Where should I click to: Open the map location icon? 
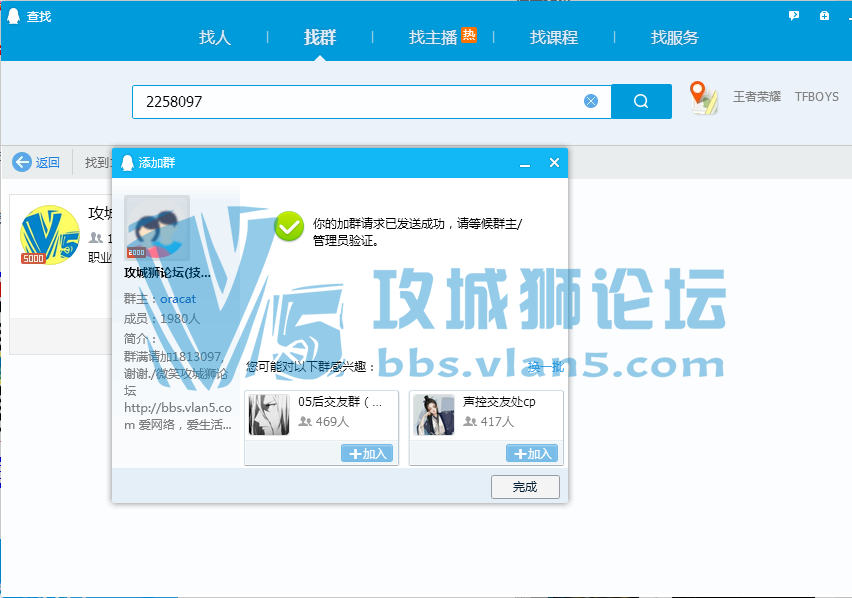(x=704, y=97)
